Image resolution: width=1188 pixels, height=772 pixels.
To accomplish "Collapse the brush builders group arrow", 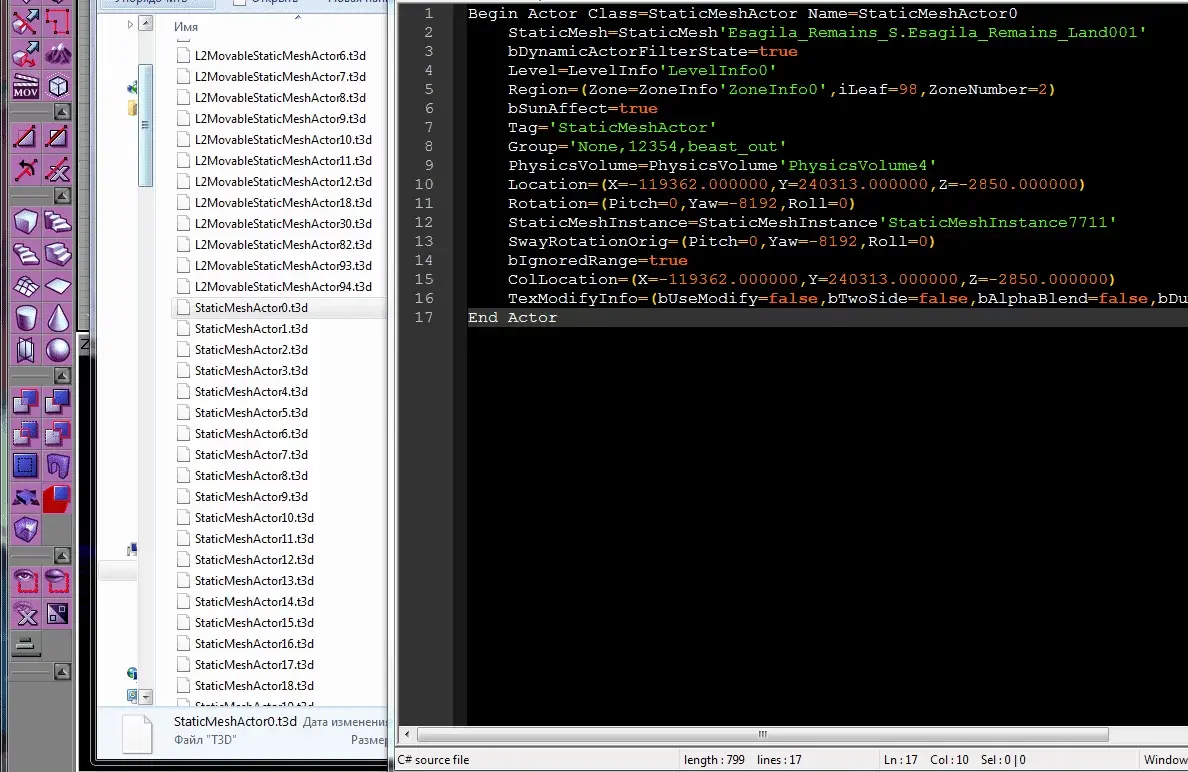I will 62,196.
